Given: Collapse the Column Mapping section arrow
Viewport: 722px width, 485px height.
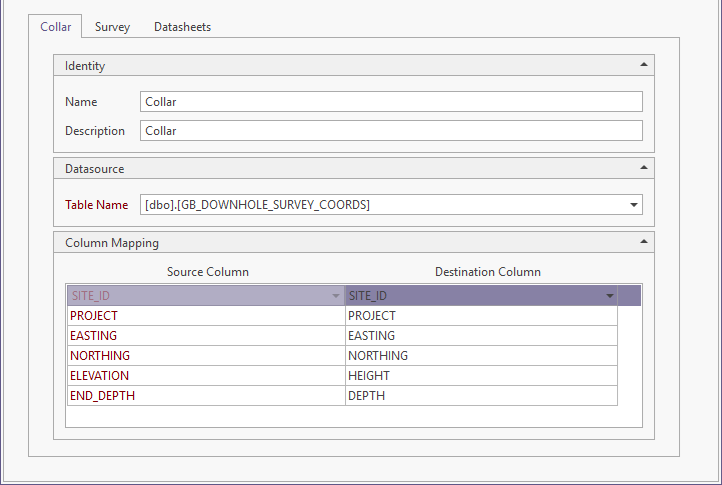Looking at the screenshot, I should 643,242.
